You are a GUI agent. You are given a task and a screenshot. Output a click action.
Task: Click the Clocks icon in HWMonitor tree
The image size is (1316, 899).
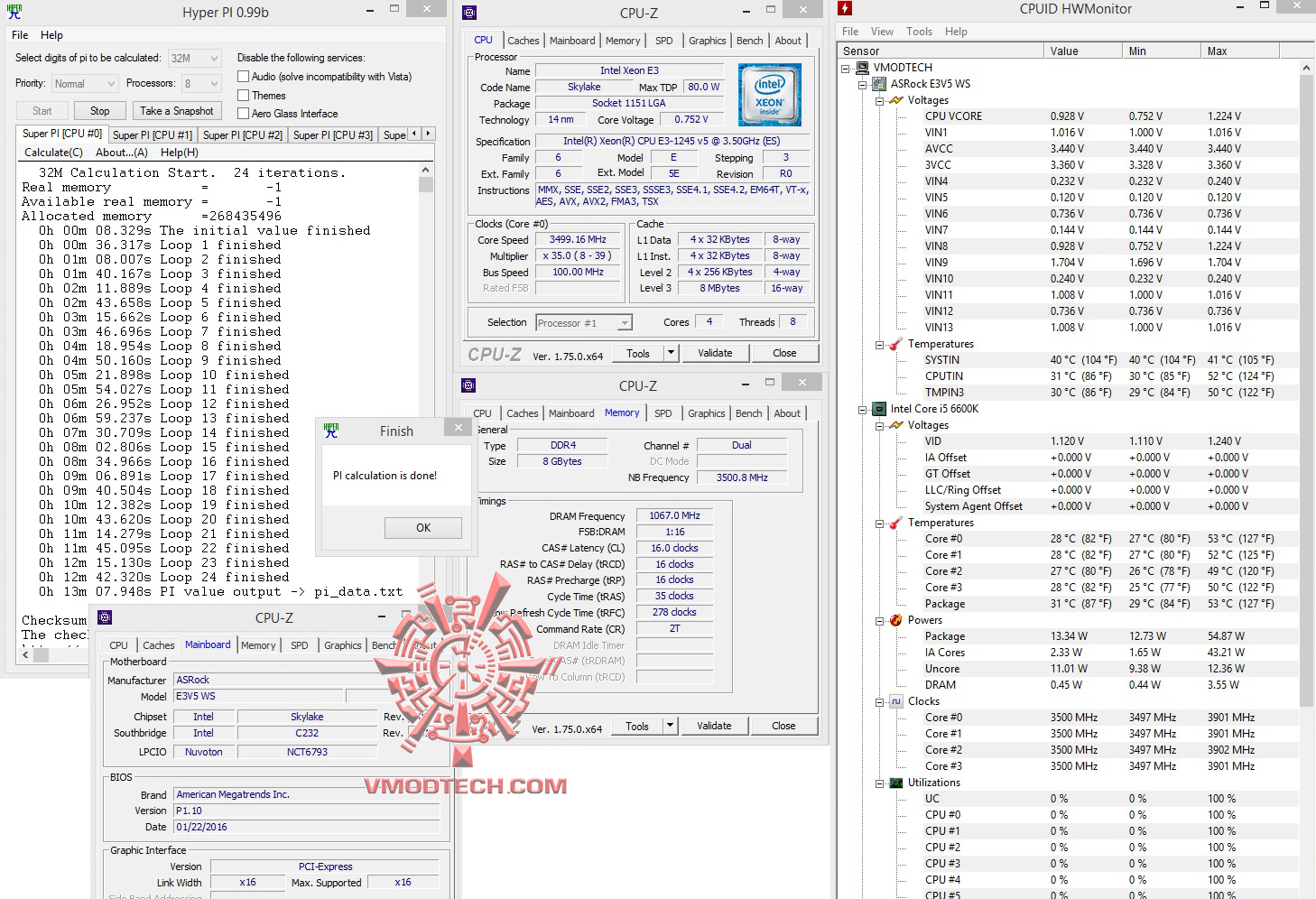tap(896, 701)
